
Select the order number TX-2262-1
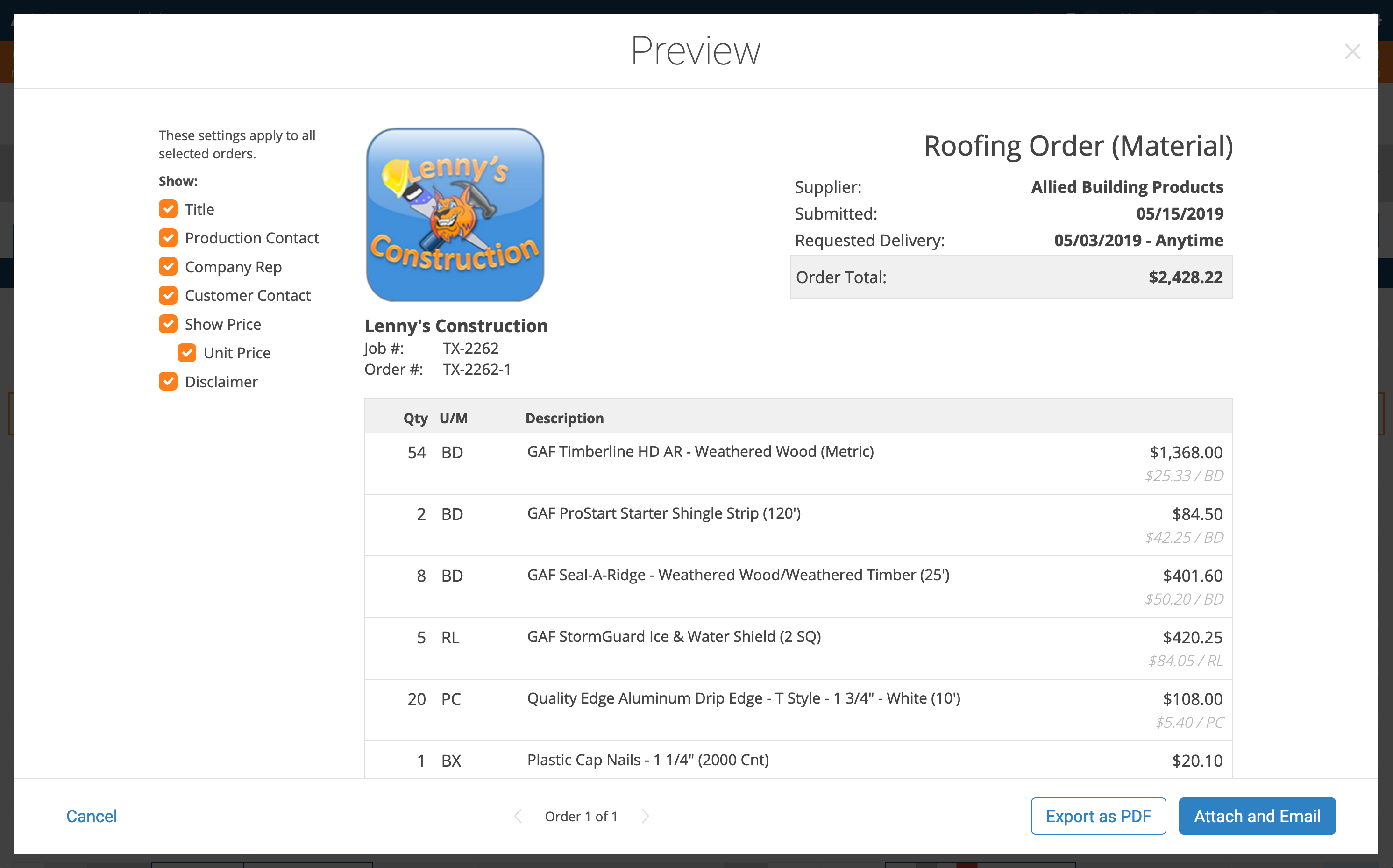pos(476,369)
